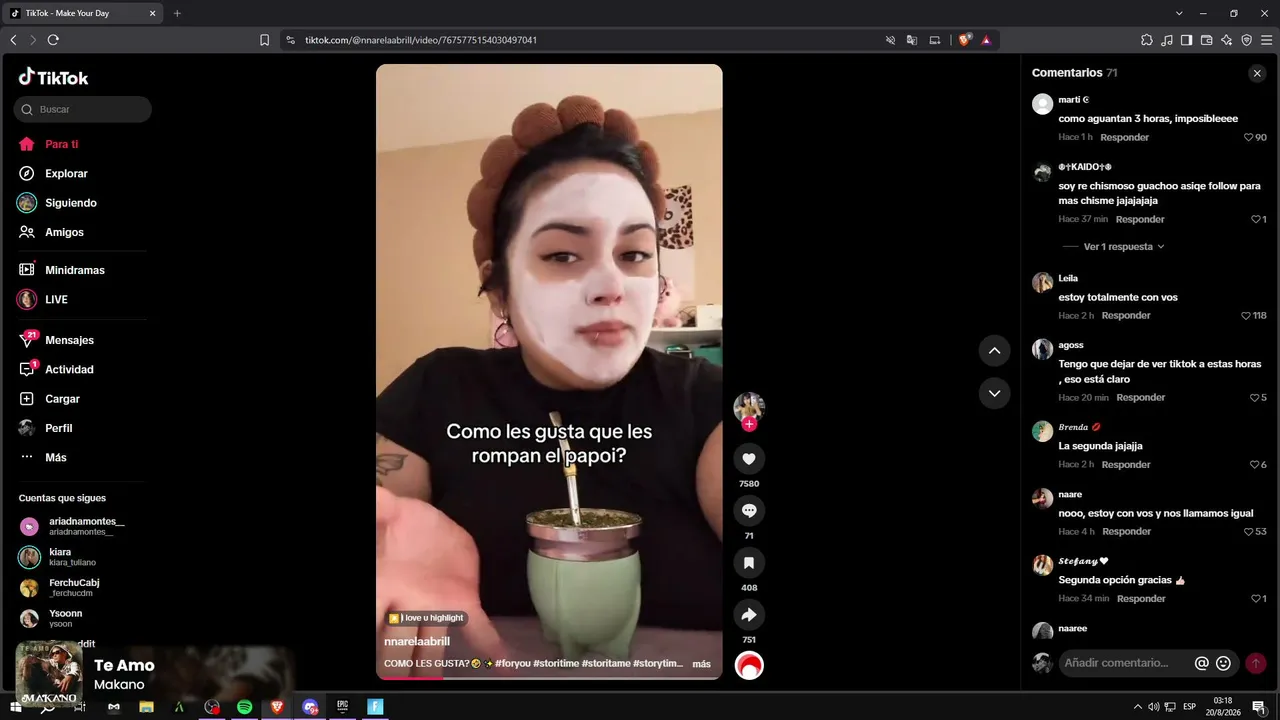
Task: Go to the next video with down arrow
Action: (x=994, y=393)
